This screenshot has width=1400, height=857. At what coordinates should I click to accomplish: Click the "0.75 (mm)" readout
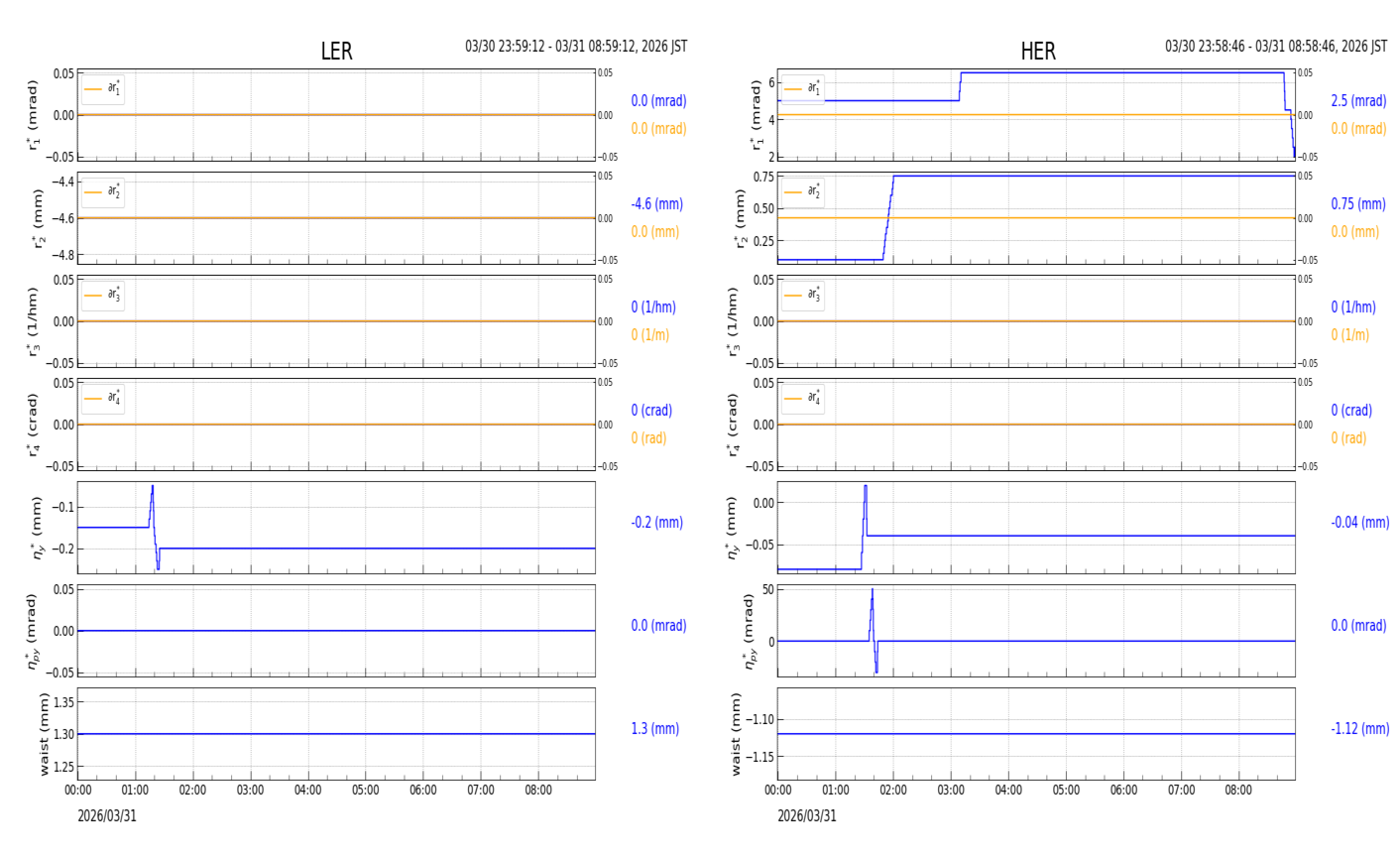pos(1358,204)
